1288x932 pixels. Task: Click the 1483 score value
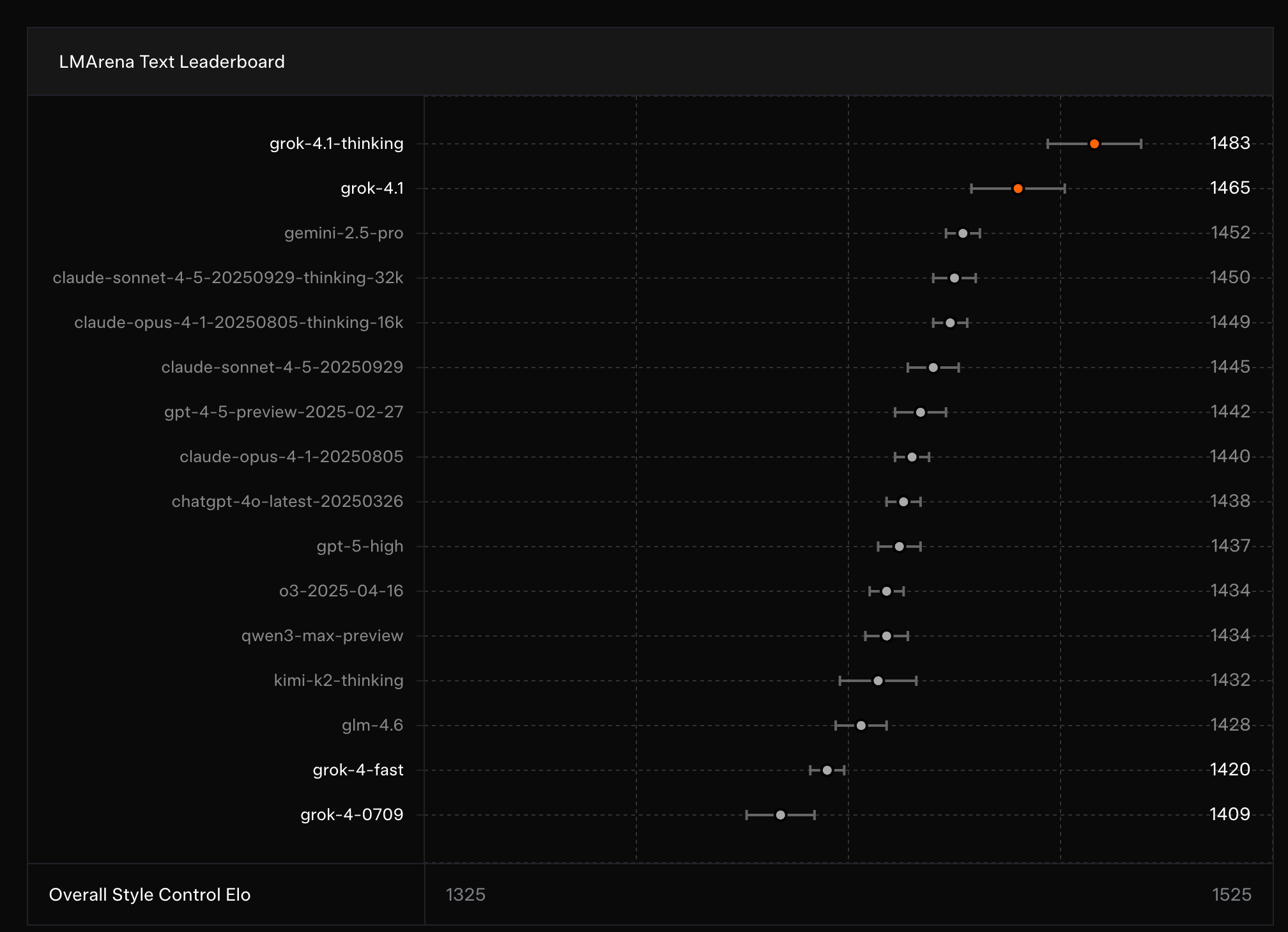tap(1230, 143)
